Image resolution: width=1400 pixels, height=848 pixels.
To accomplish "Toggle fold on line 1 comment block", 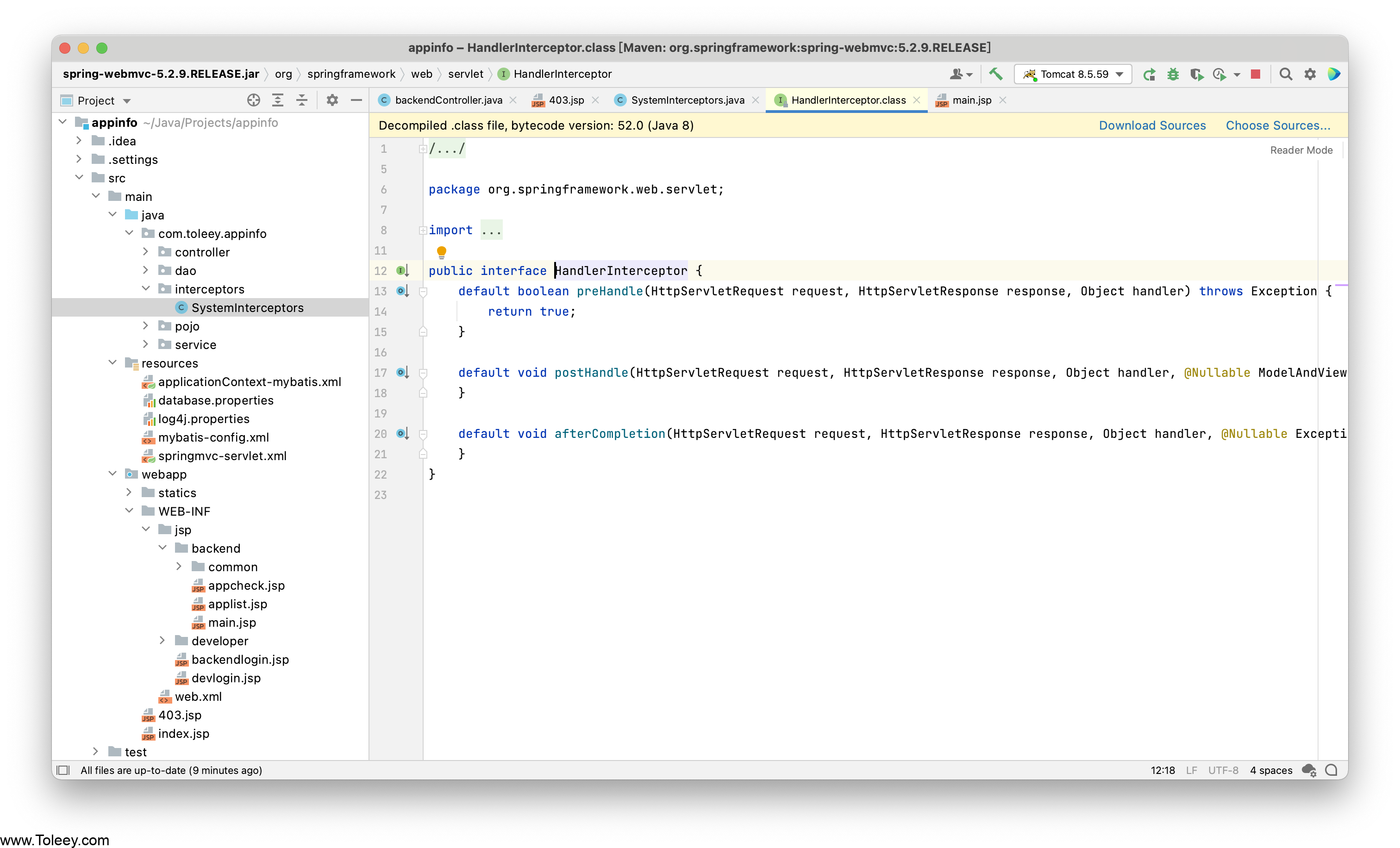I will click(423, 149).
